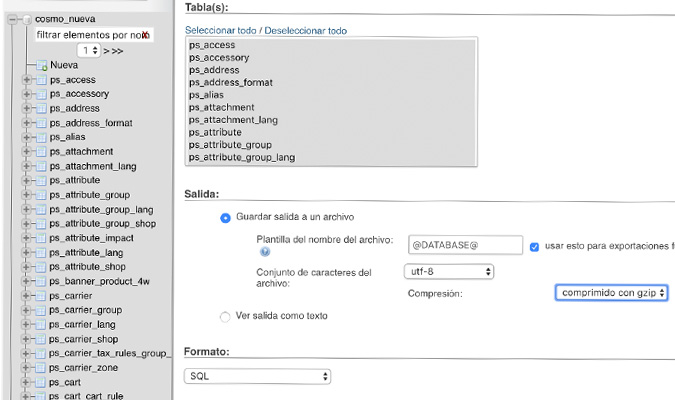Viewport: 675px width, 400px height.
Task: Open ps_banner_product_4w in navigation tree
Action: tap(99, 282)
